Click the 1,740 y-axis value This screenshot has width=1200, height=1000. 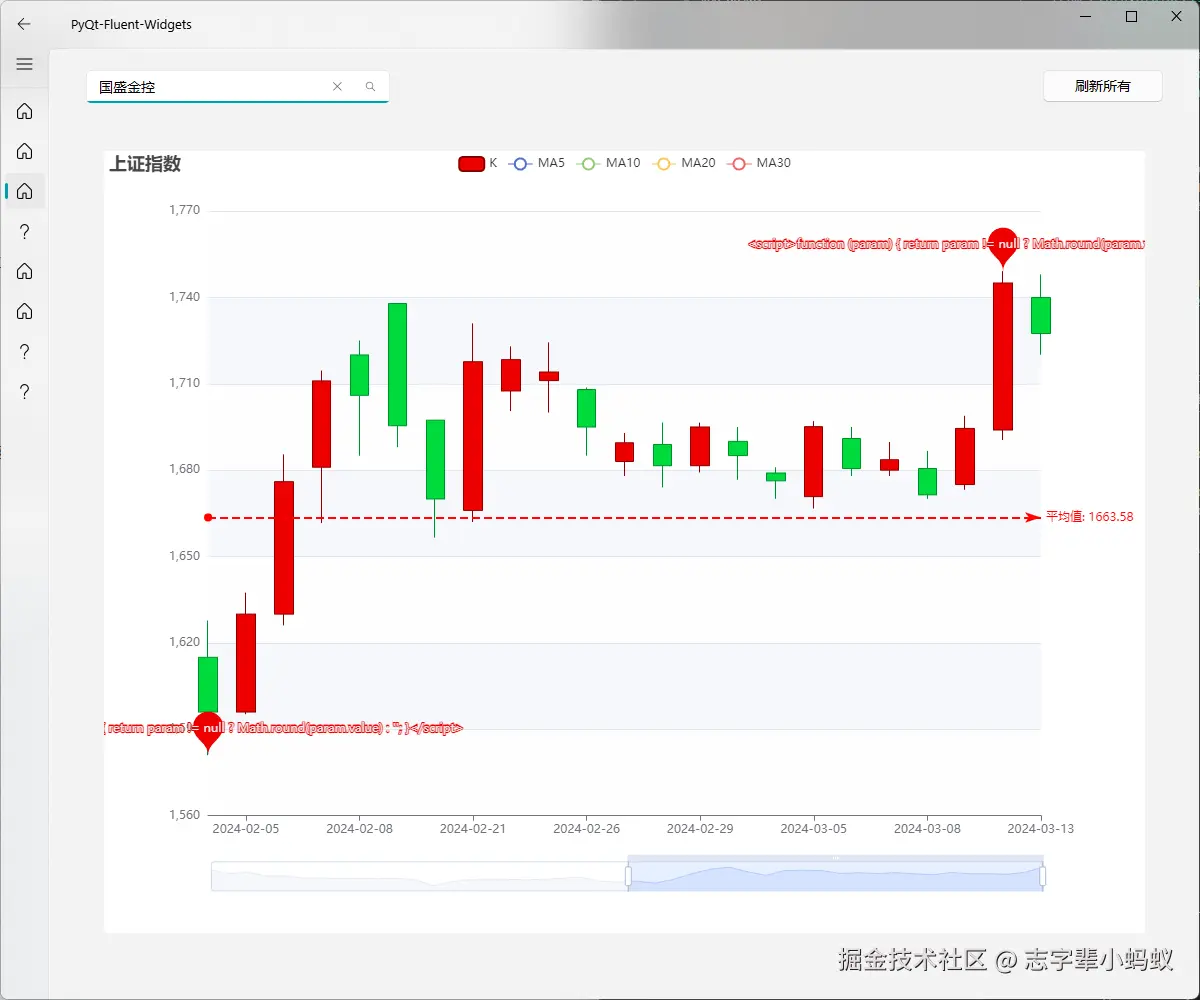pyautogui.click(x=183, y=297)
